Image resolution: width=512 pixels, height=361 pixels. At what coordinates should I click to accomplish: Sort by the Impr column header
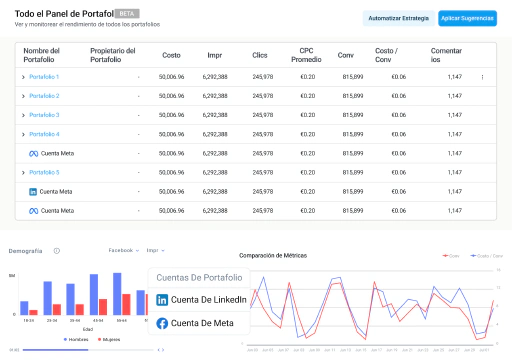(x=214, y=55)
